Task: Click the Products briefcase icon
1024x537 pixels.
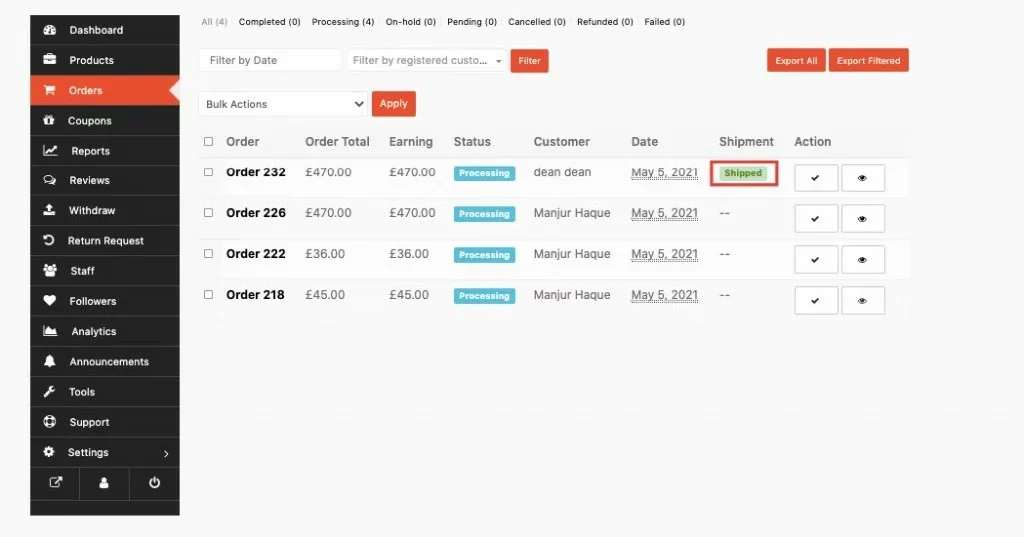Action: coord(50,59)
